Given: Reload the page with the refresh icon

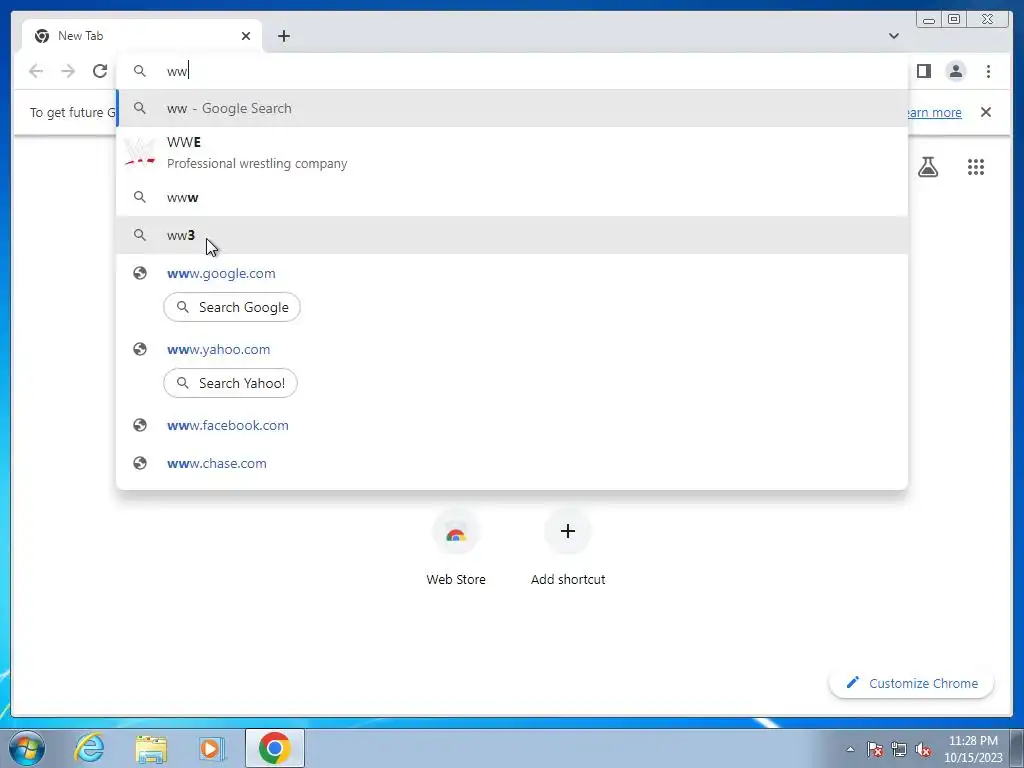Looking at the screenshot, I should 100,71.
